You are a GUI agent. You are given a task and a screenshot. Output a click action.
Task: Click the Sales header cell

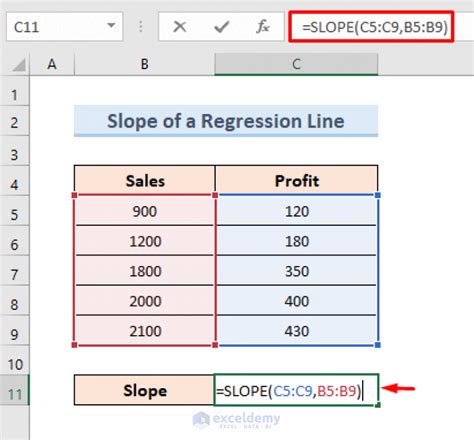pos(145,180)
